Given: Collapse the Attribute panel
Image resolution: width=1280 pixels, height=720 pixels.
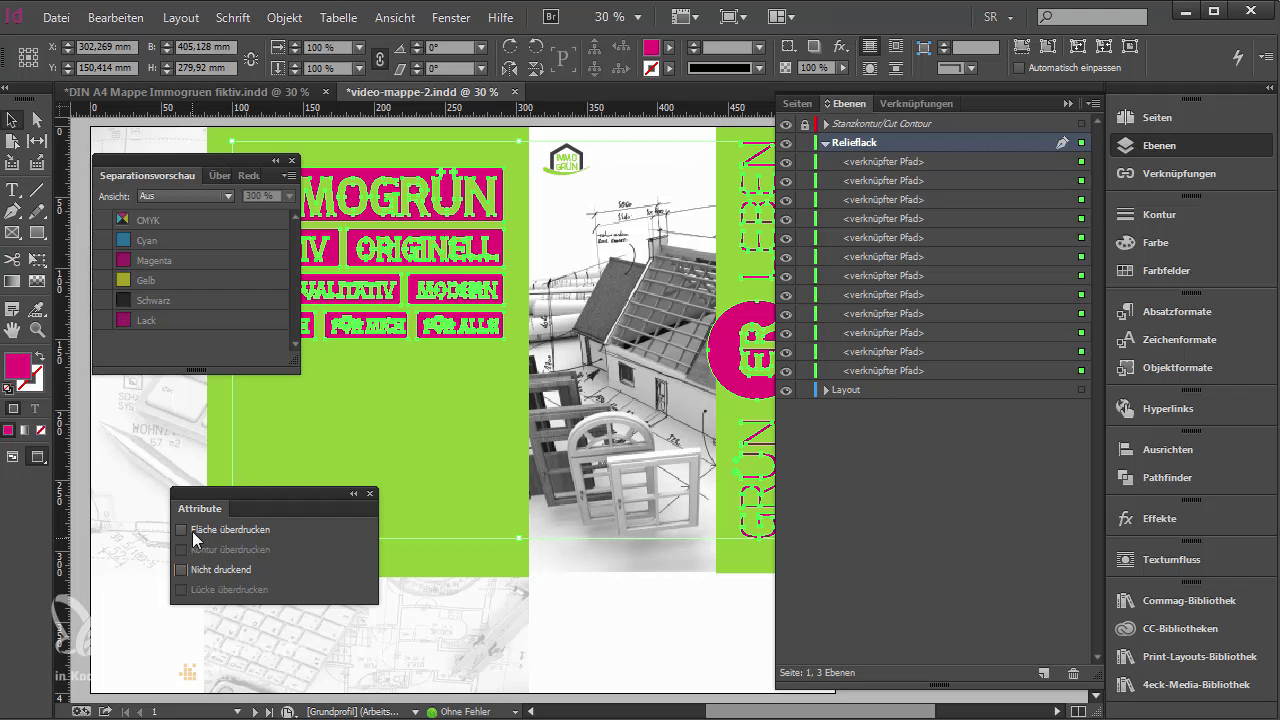Looking at the screenshot, I should click(x=354, y=493).
